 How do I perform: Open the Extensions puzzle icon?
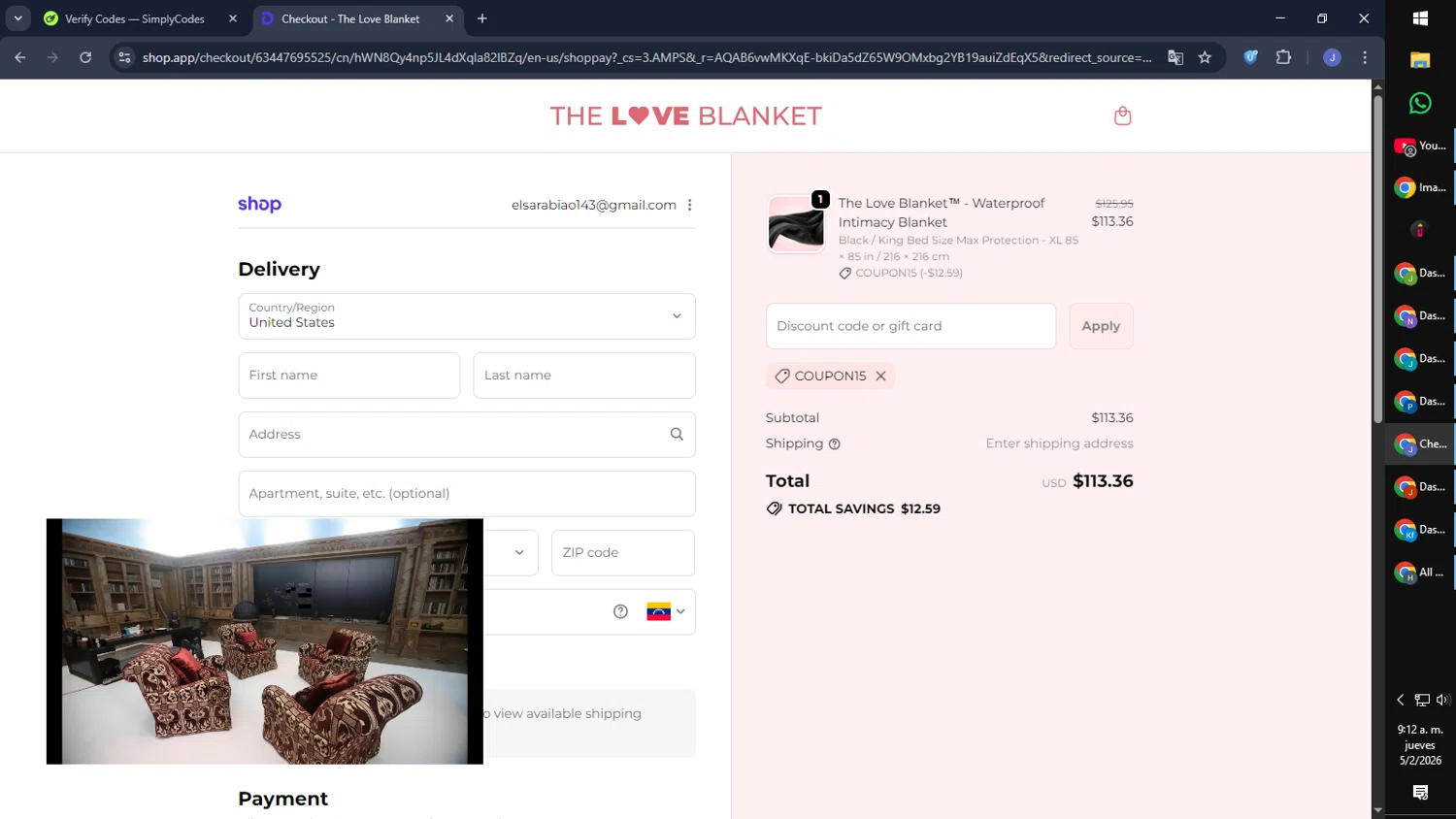point(1283,57)
